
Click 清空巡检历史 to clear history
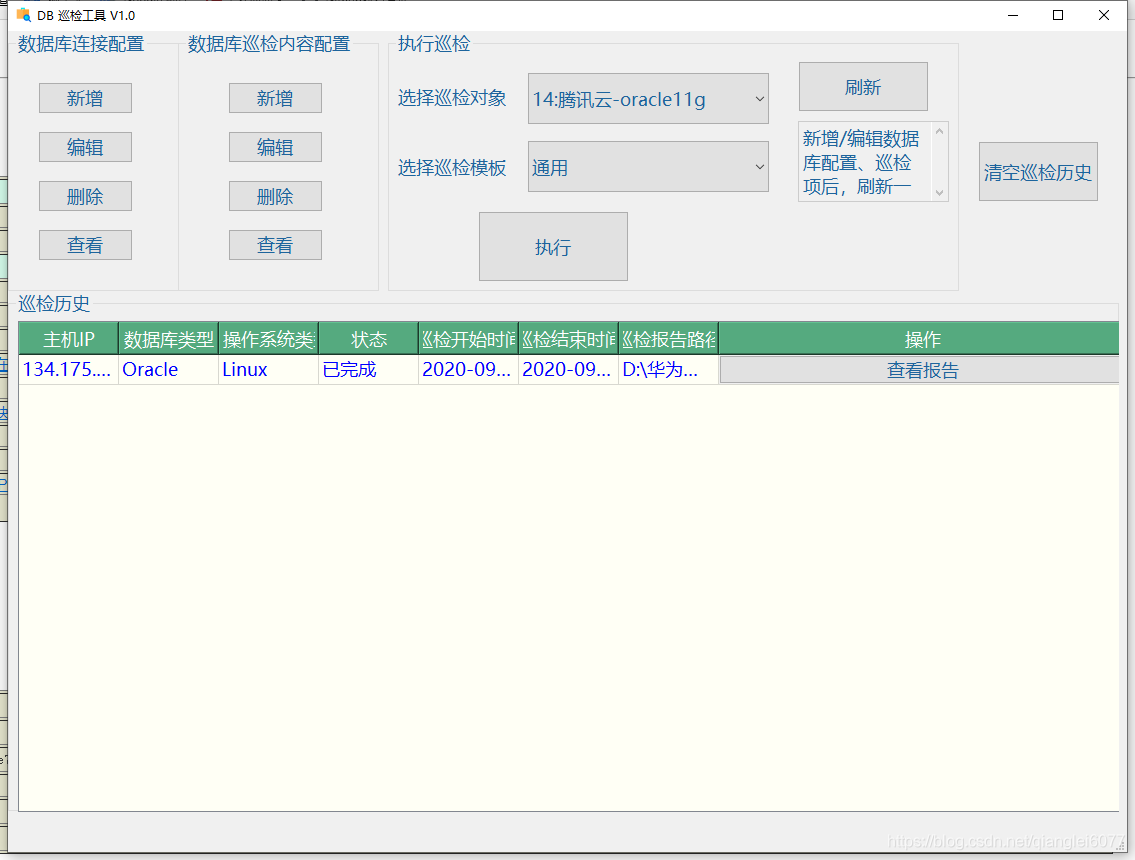1038,171
